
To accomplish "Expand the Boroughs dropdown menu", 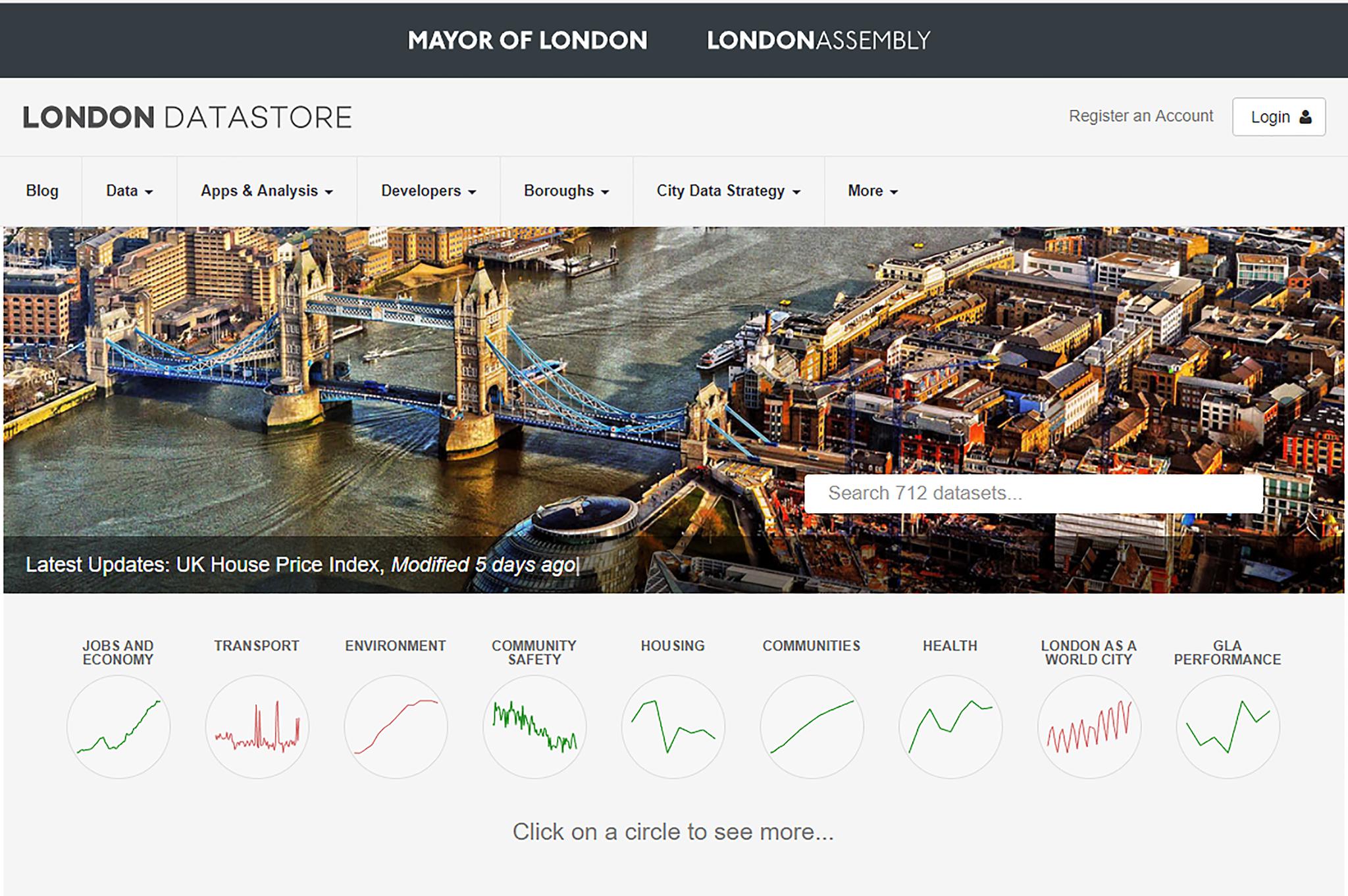I will coord(566,191).
